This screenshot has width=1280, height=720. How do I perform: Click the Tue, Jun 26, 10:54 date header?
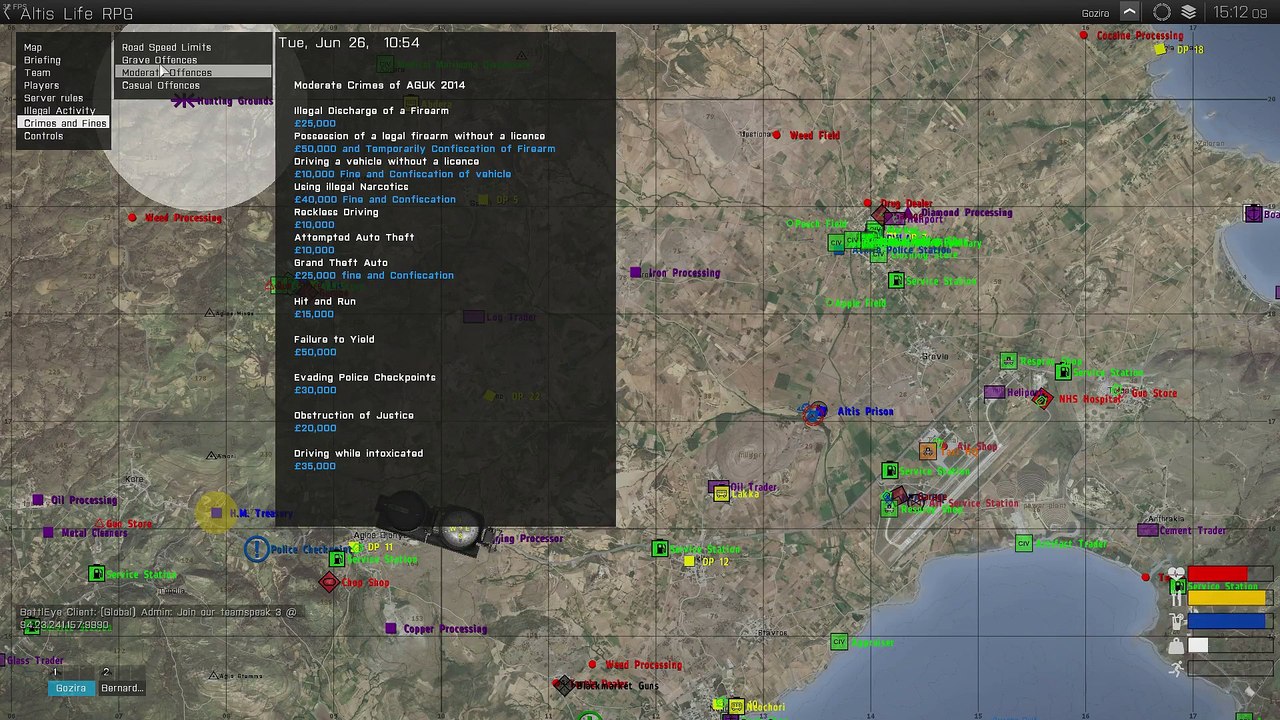348,43
